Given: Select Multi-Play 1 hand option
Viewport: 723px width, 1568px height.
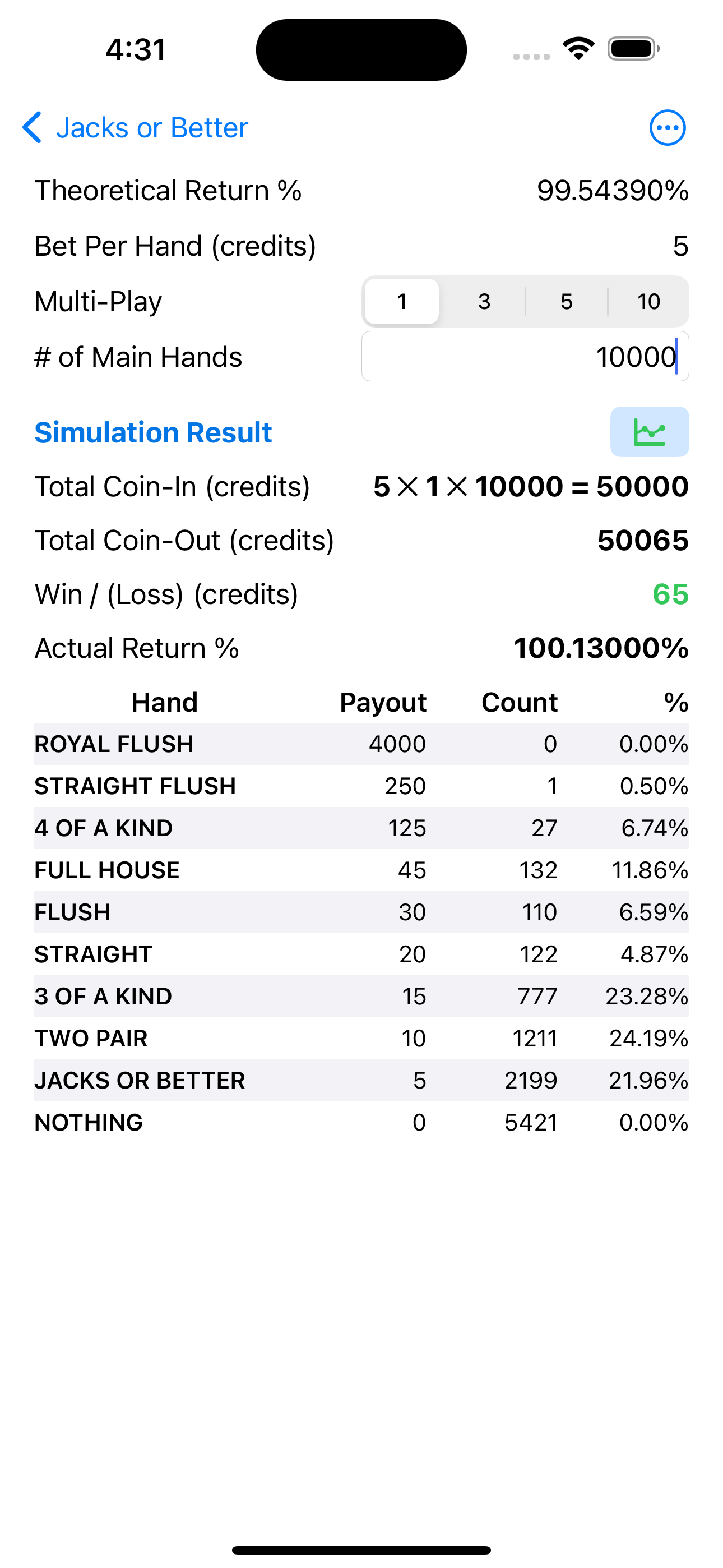Looking at the screenshot, I should 402,302.
